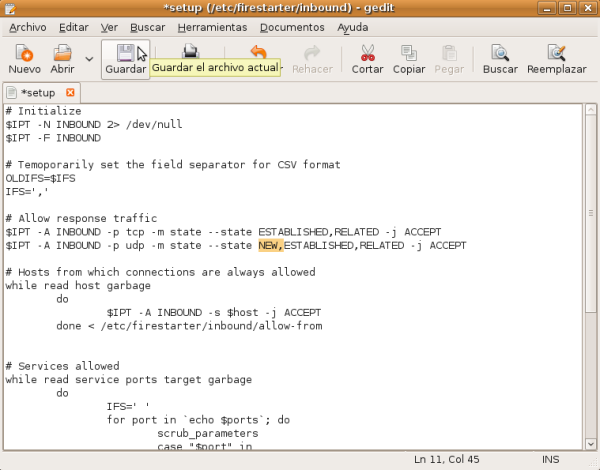Expand the Abrir recent files dropdown arrow
The width and height of the screenshot is (600, 470).
coord(90,59)
